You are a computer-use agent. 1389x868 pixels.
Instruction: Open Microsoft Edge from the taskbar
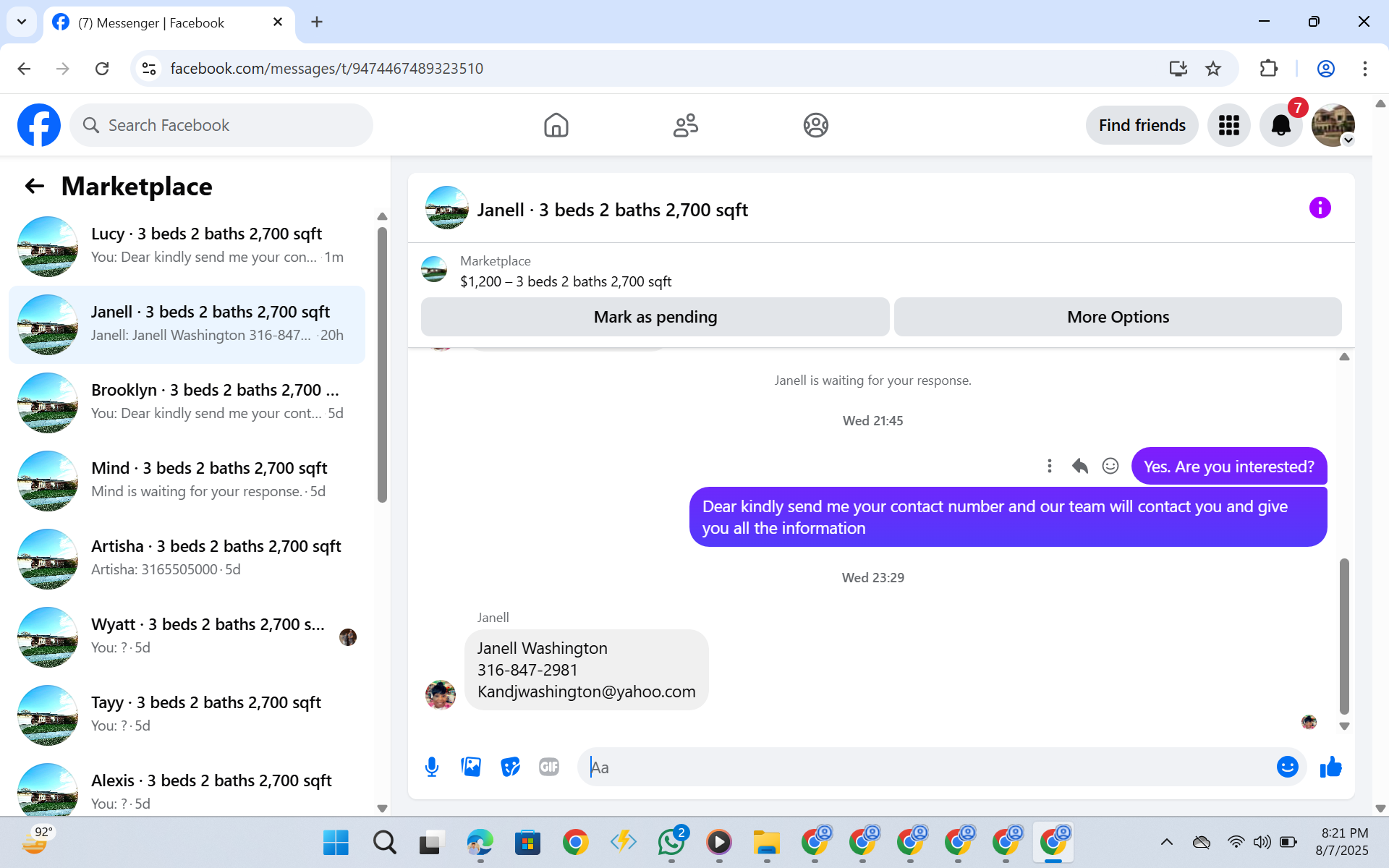[480, 842]
